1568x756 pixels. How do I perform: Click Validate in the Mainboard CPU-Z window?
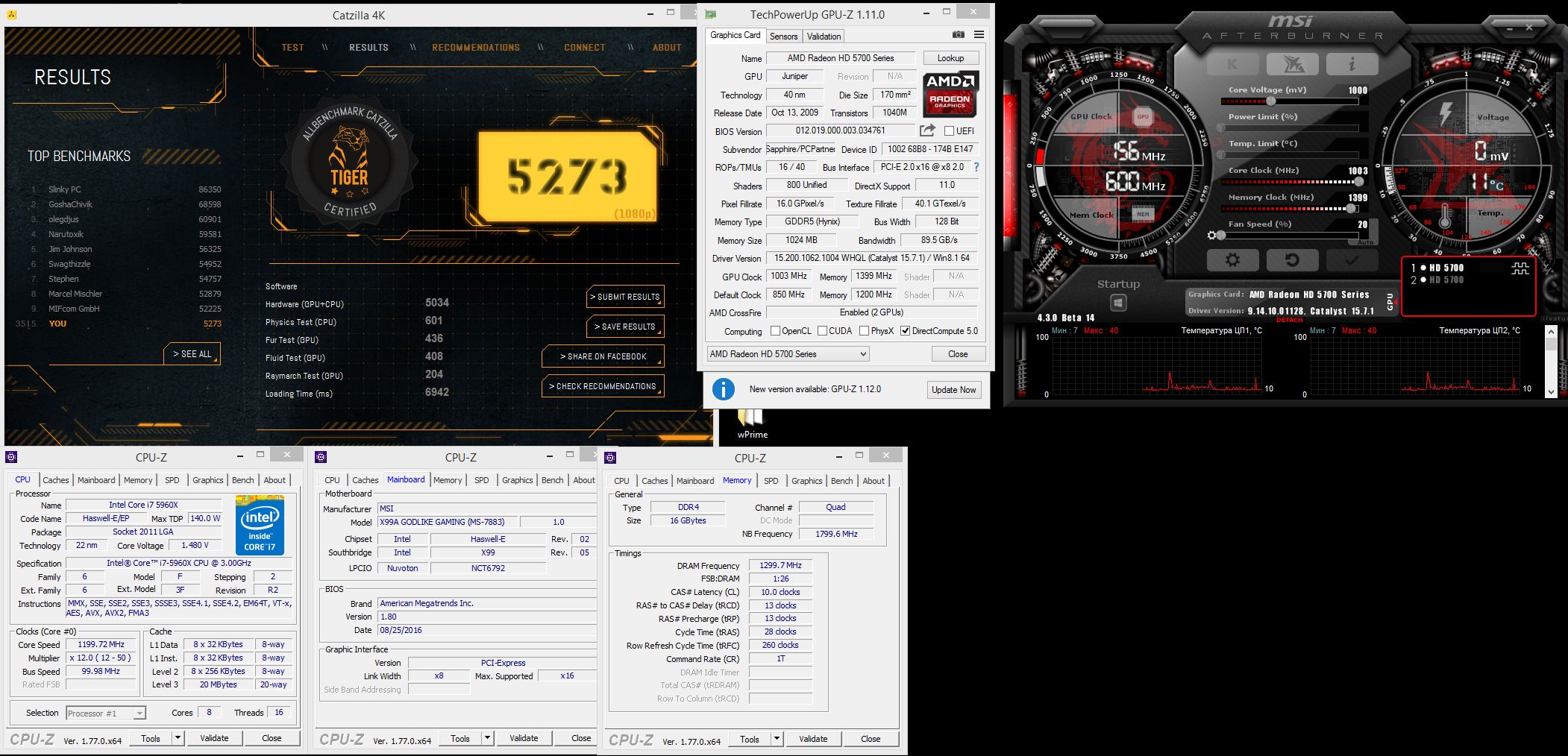pos(524,738)
